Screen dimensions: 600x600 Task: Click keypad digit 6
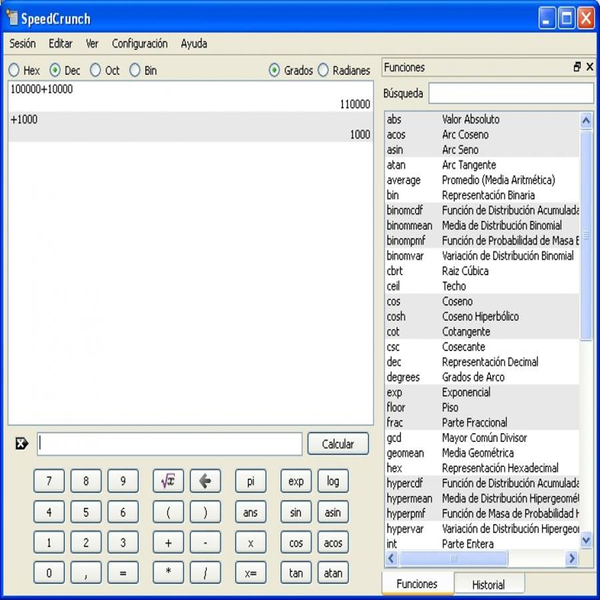coord(123,512)
